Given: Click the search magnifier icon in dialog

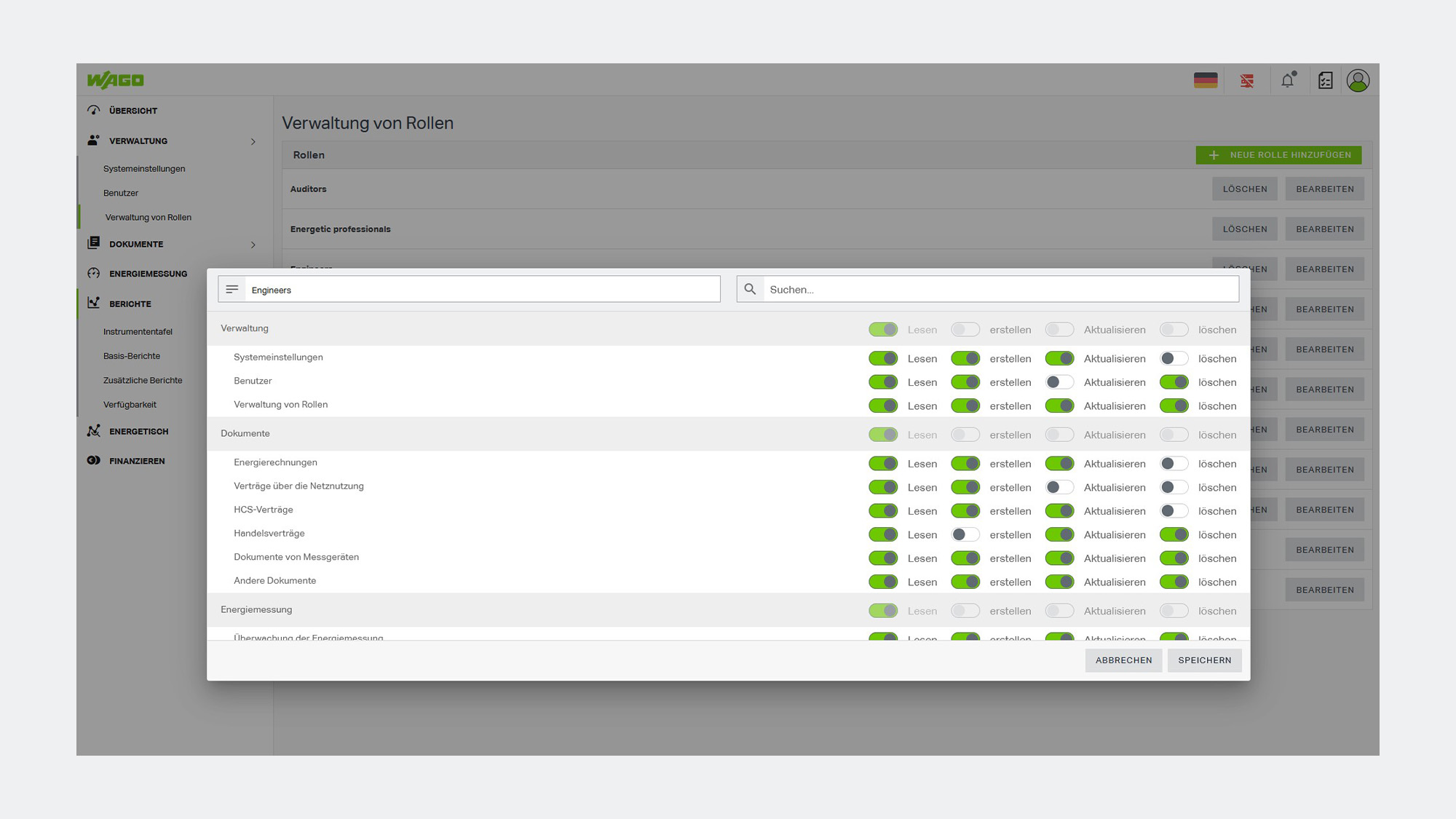Looking at the screenshot, I should point(750,289).
